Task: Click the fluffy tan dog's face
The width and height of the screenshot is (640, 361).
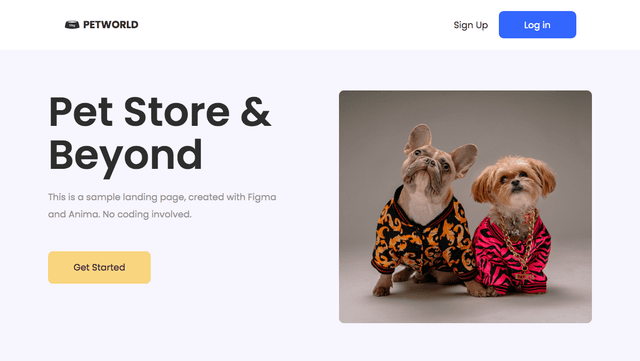Action: [x=515, y=182]
